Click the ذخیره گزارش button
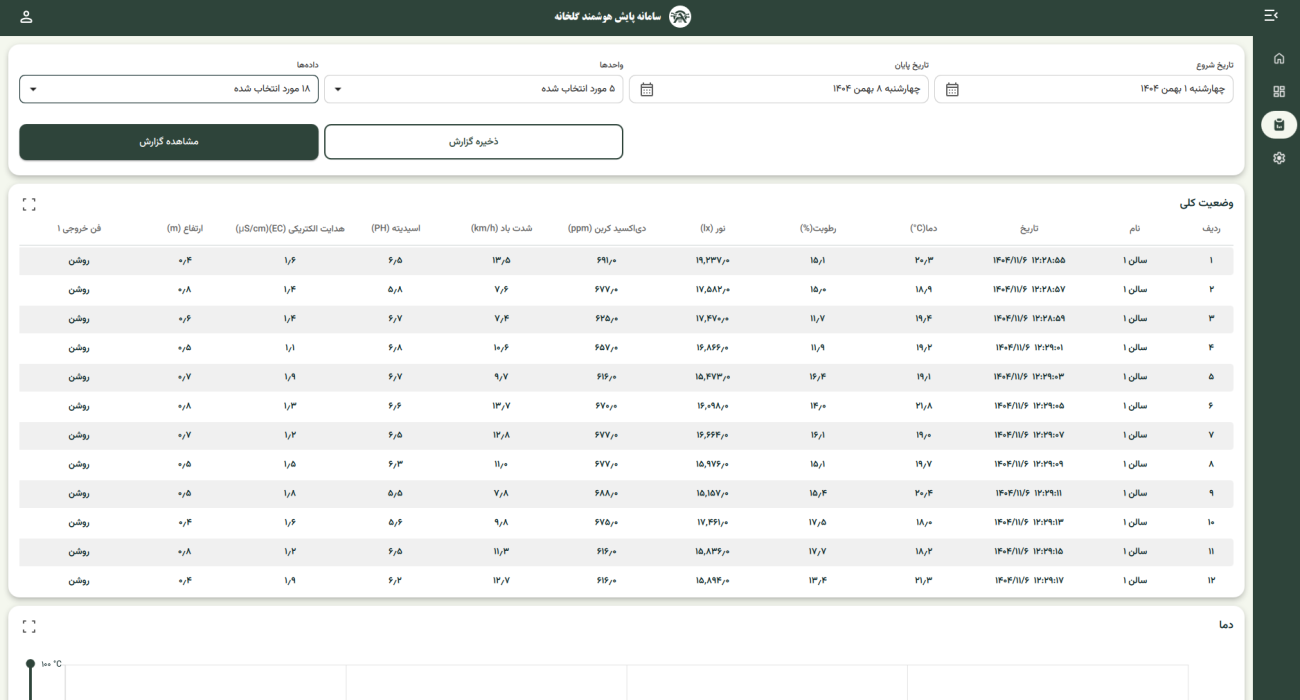 pos(474,142)
